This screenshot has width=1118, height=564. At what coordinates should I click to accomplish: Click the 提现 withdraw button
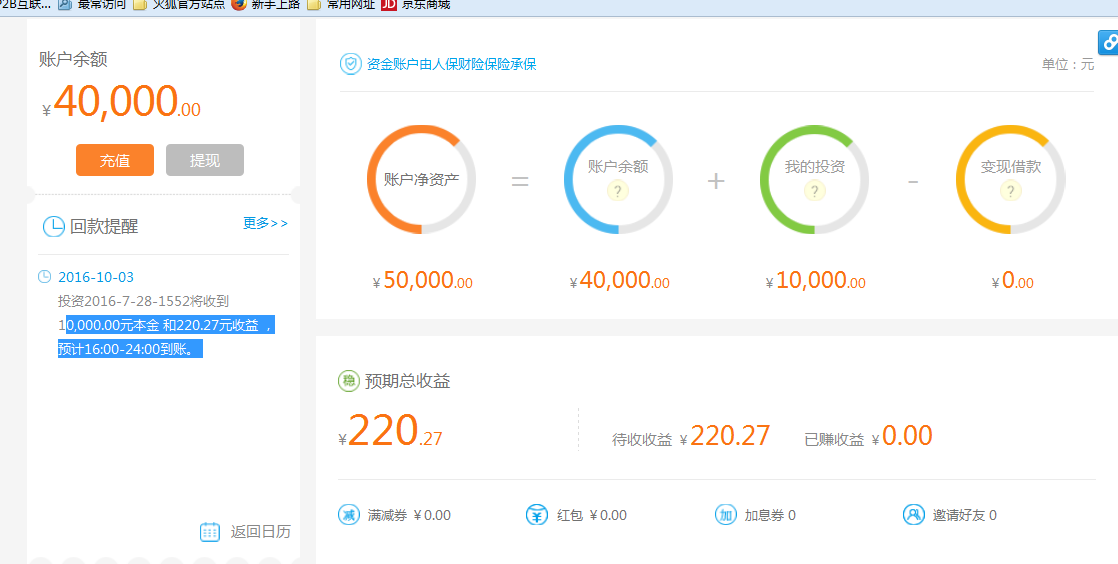click(205, 160)
